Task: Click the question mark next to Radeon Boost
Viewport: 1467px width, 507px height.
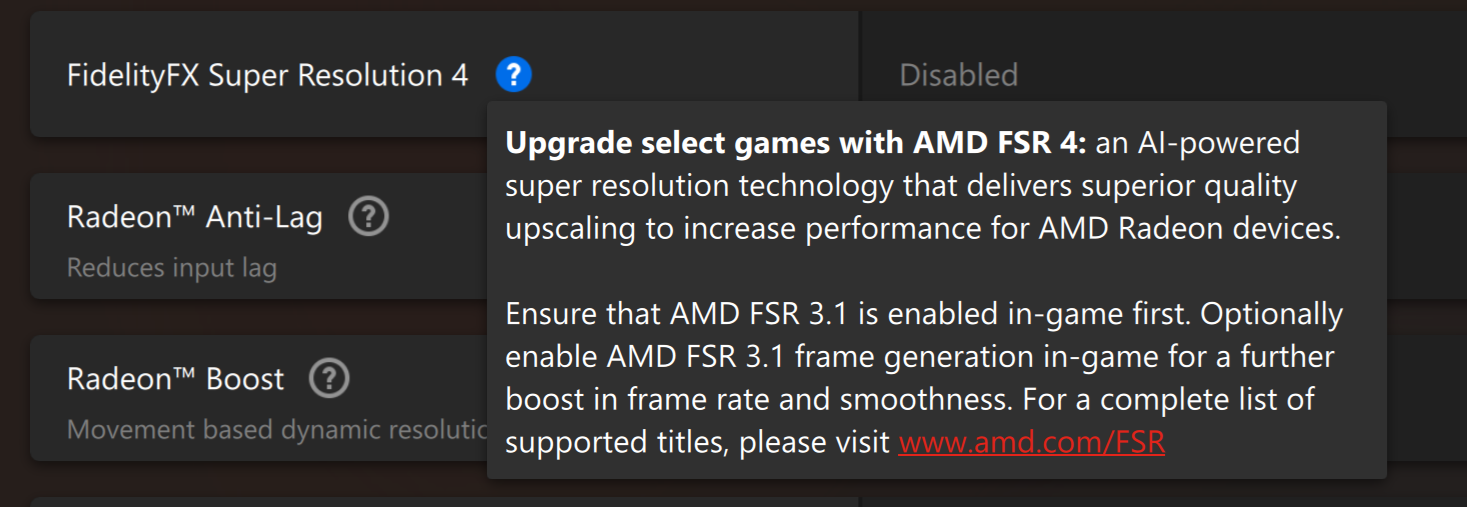Action: 329,379
